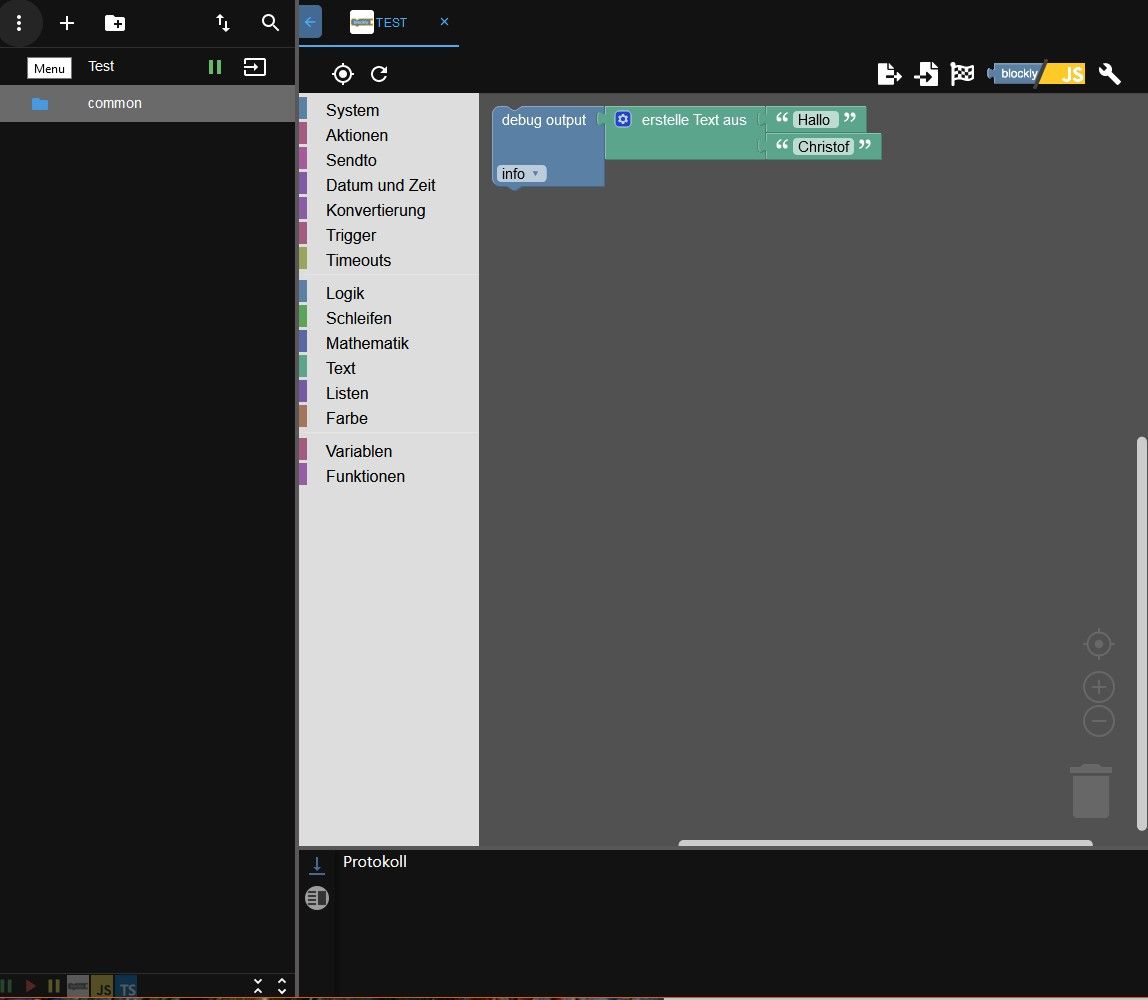Screen dimensions: 1148x1000
Task: Open the Farbe category
Action: [x=389, y=418]
